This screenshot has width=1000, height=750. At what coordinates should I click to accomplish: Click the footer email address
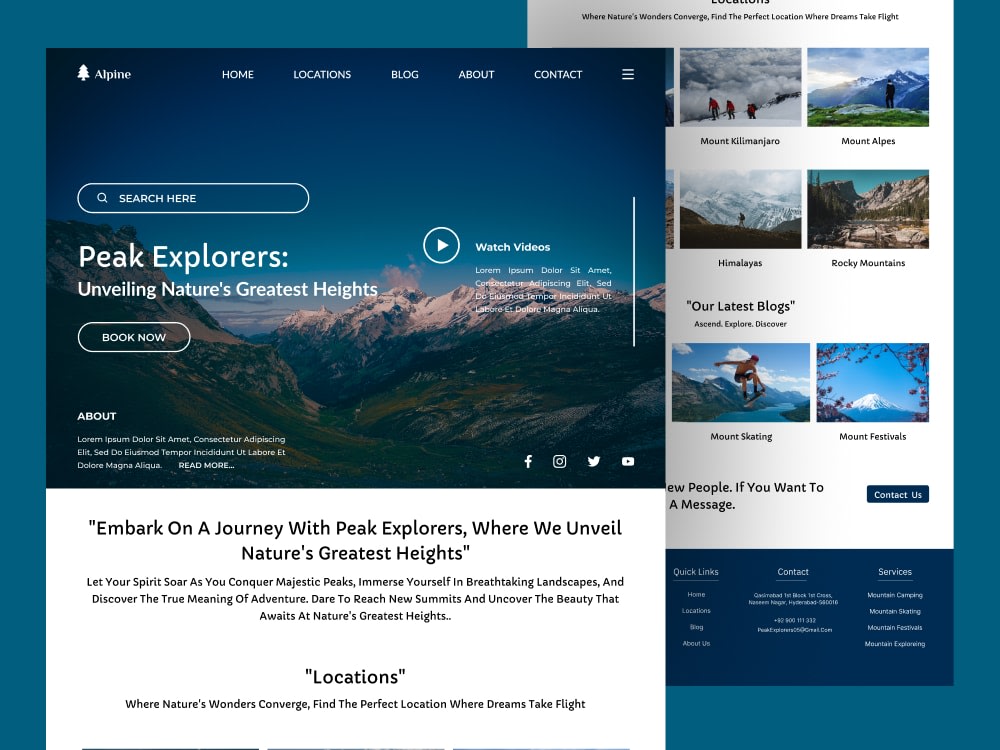[794, 630]
